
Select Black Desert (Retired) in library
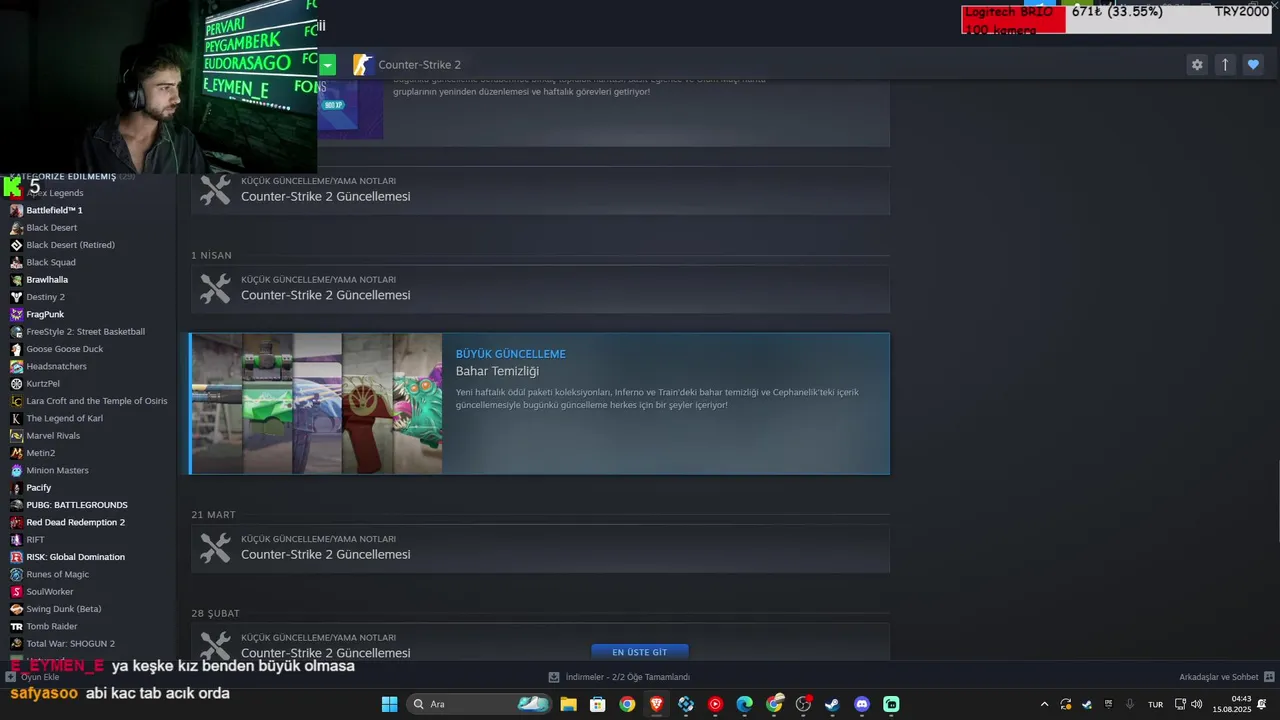pos(70,245)
